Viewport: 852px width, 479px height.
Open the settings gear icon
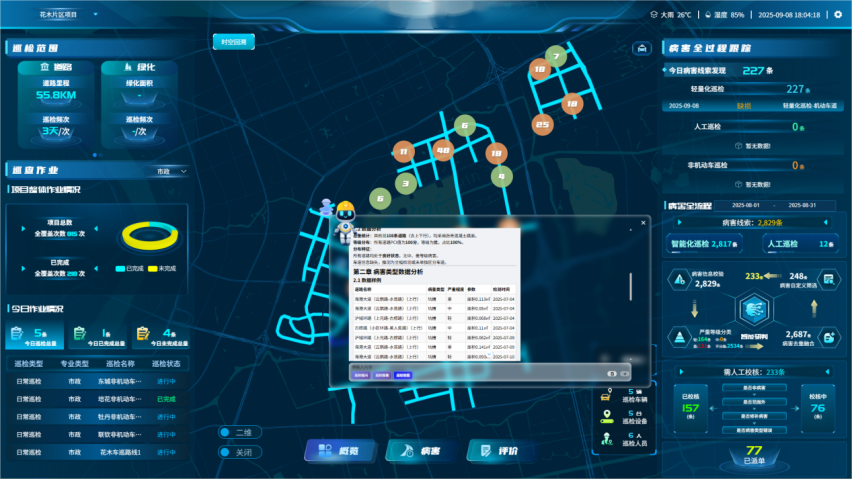pos(838,15)
